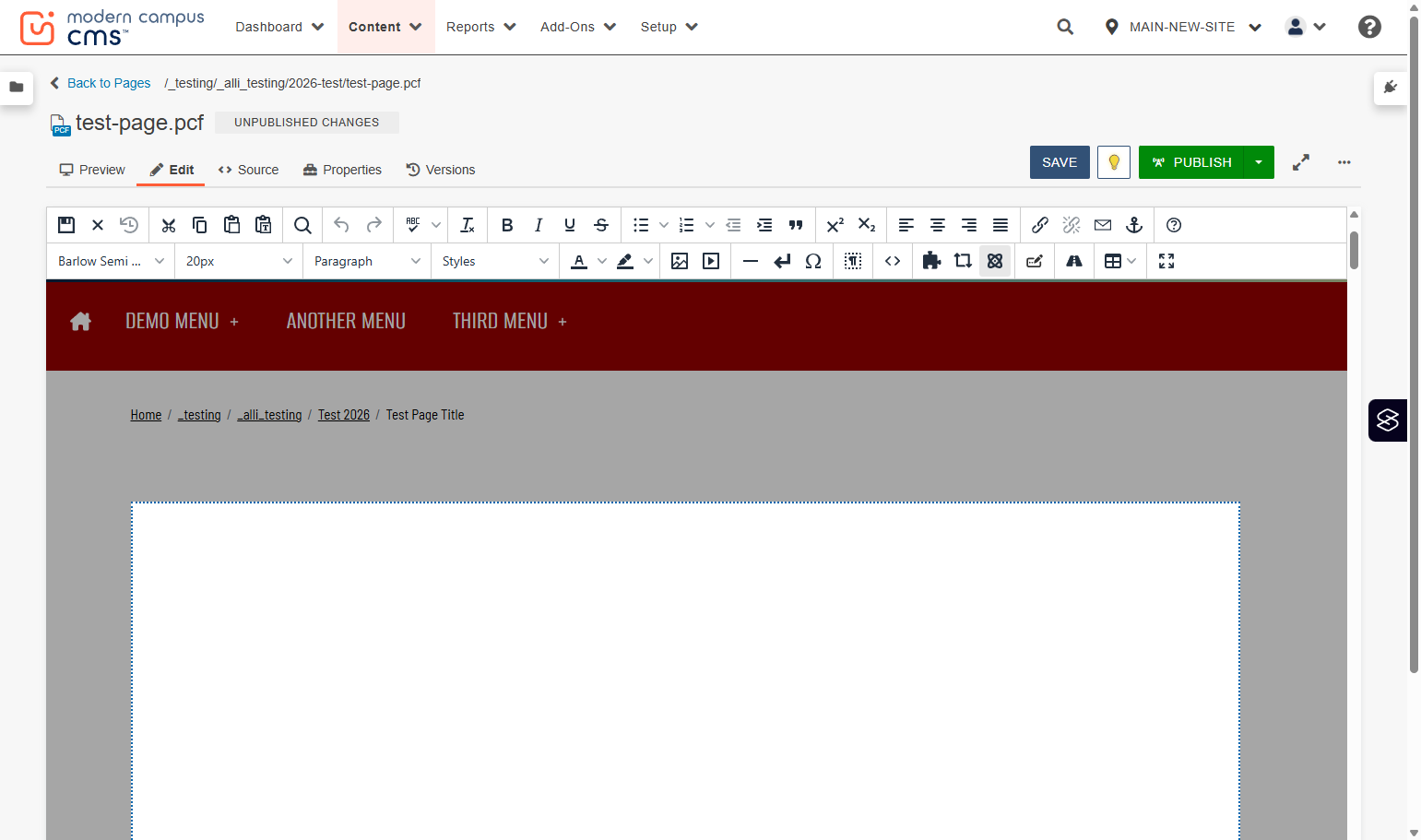The width and height of the screenshot is (1421, 840).
Task: Click the undo arrow icon
Action: pyautogui.click(x=341, y=225)
